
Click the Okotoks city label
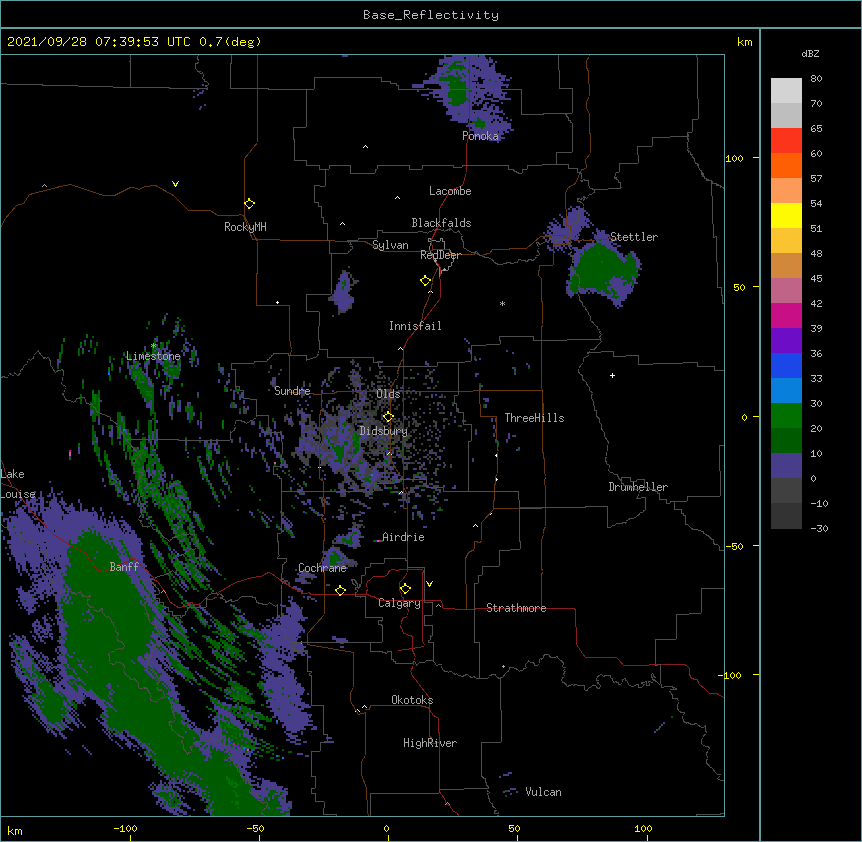[x=412, y=700]
